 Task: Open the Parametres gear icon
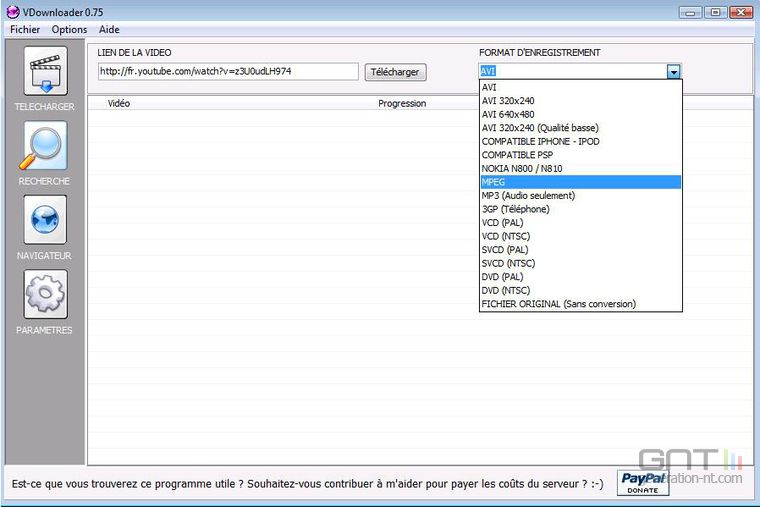pyautogui.click(x=46, y=294)
